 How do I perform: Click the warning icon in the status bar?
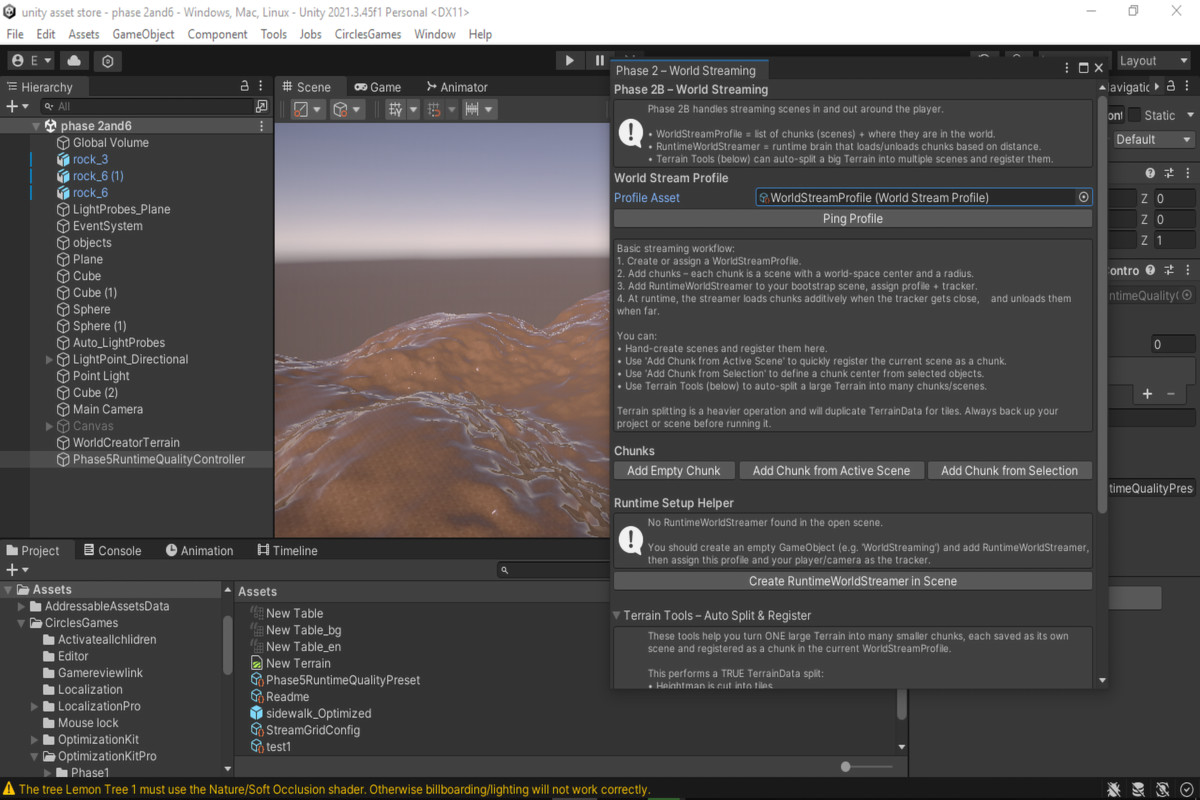(x=9, y=789)
